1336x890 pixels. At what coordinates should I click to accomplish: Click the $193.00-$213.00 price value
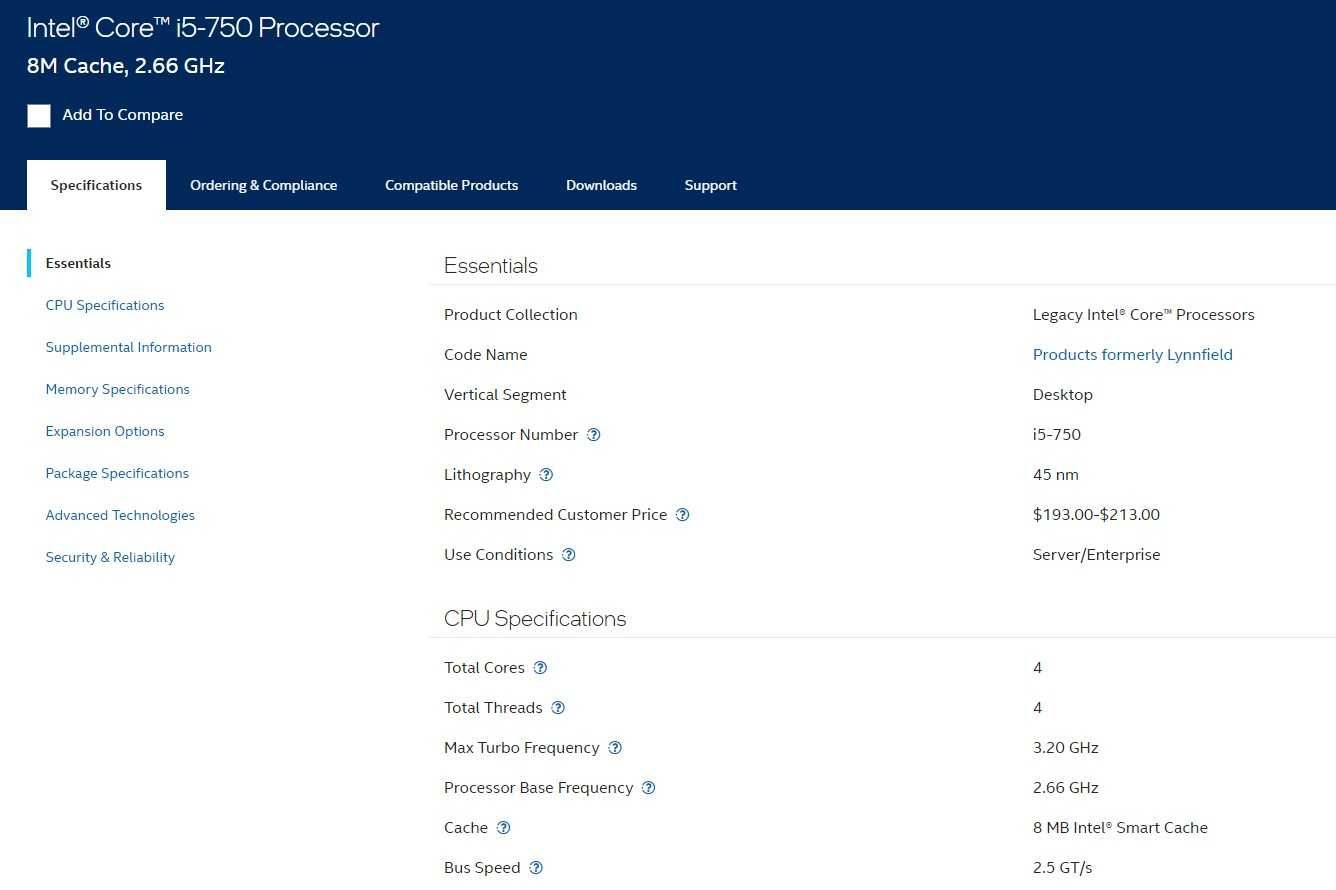tap(1096, 515)
